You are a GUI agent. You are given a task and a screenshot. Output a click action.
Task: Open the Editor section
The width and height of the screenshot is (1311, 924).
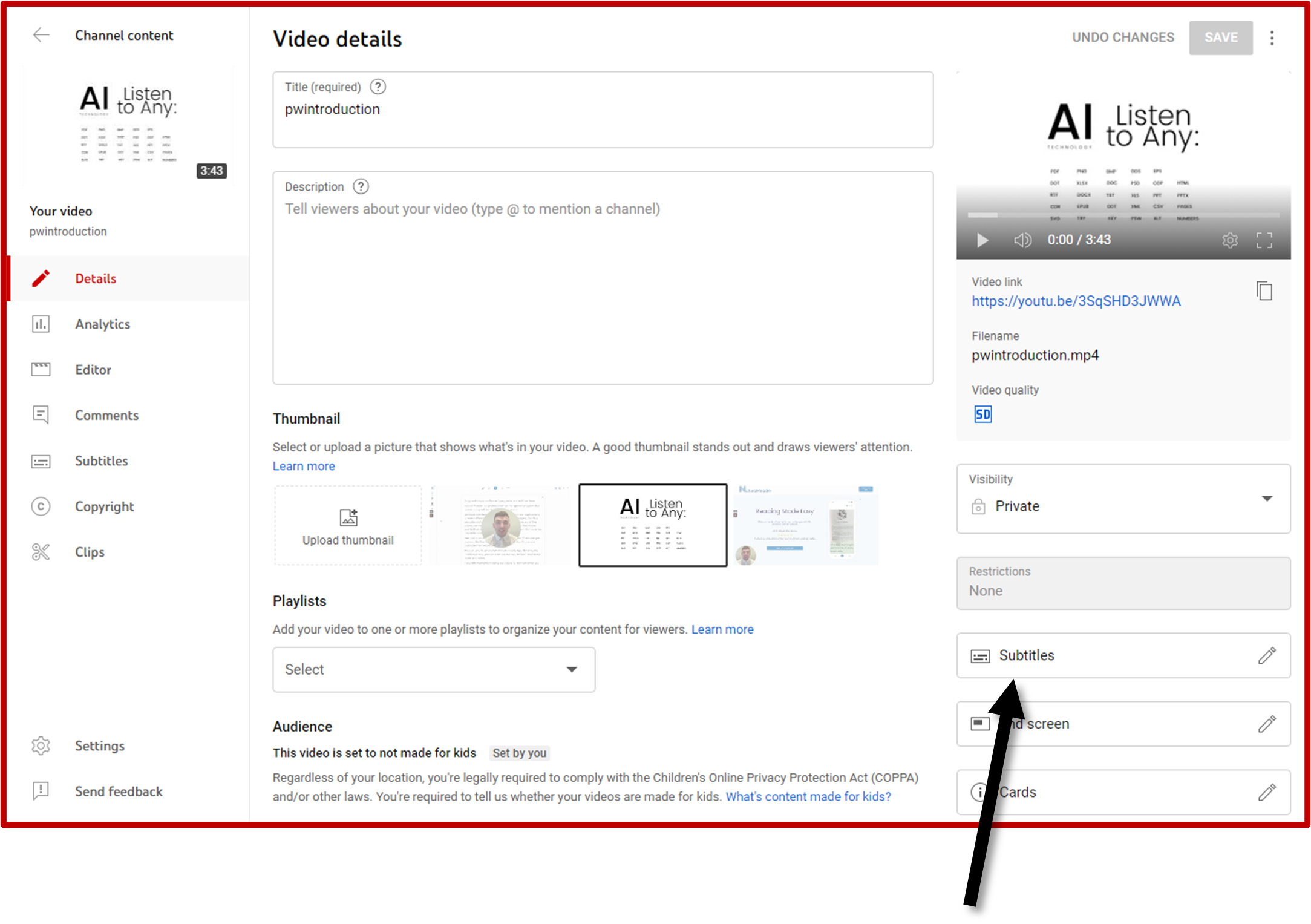[x=93, y=370]
